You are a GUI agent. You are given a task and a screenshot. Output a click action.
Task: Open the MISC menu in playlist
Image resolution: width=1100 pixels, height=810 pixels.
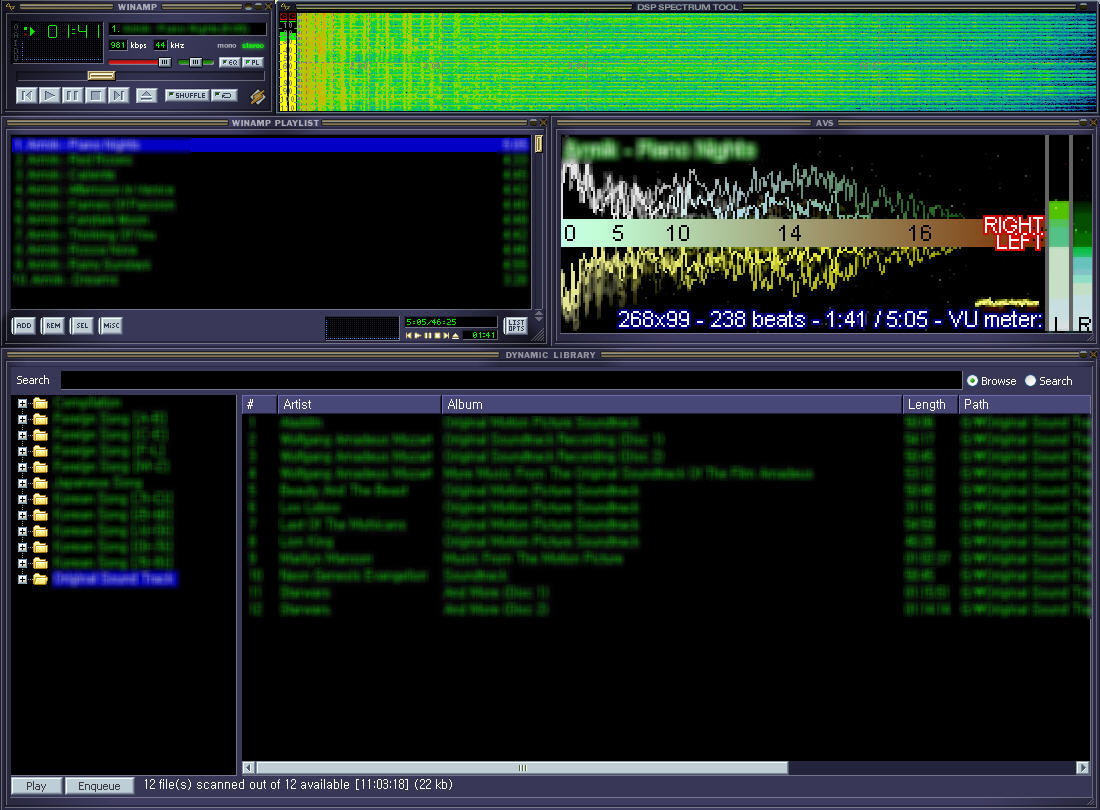(x=112, y=325)
